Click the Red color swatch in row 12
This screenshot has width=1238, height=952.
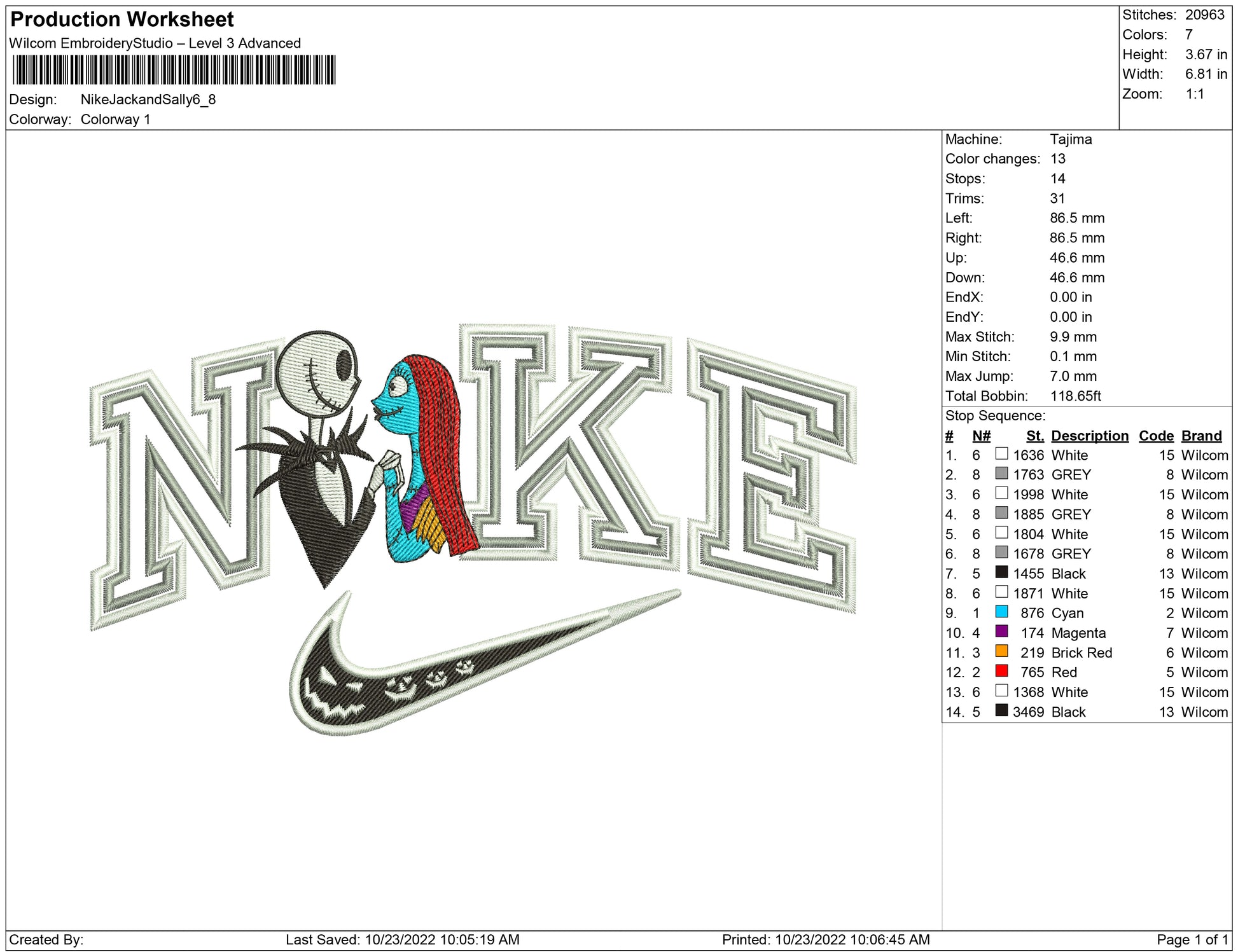point(1001,671)
